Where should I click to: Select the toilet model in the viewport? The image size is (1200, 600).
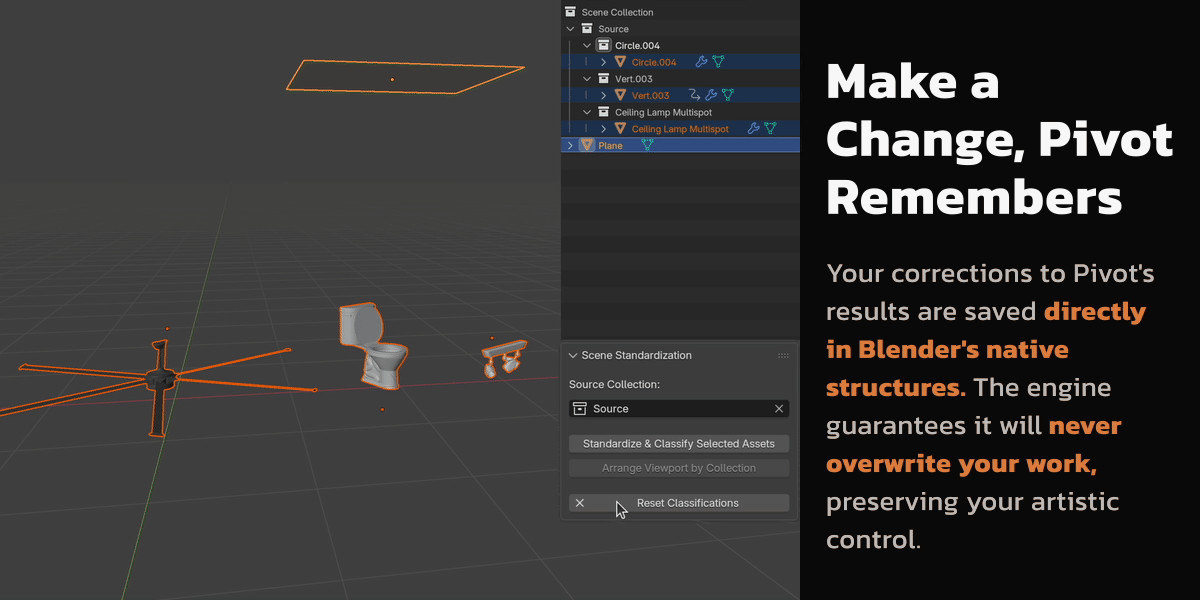(372, 345)
